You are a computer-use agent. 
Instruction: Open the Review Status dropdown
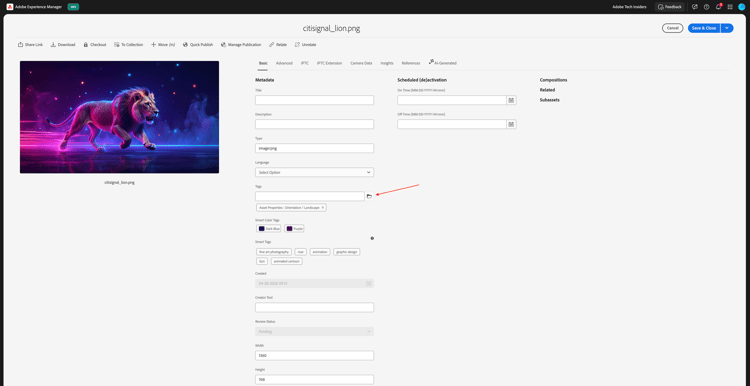(314, 331)
